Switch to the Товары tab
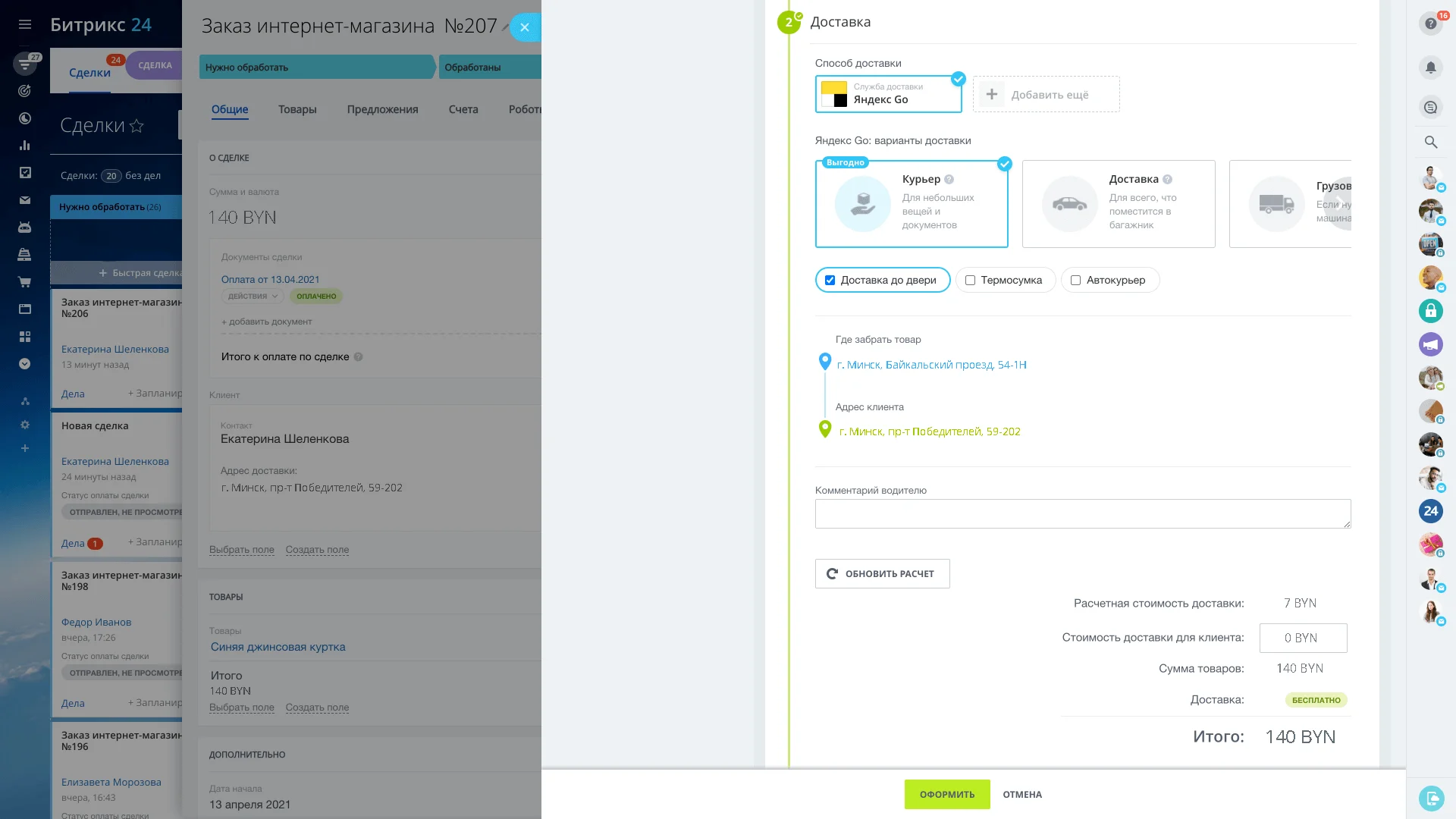 297,109
